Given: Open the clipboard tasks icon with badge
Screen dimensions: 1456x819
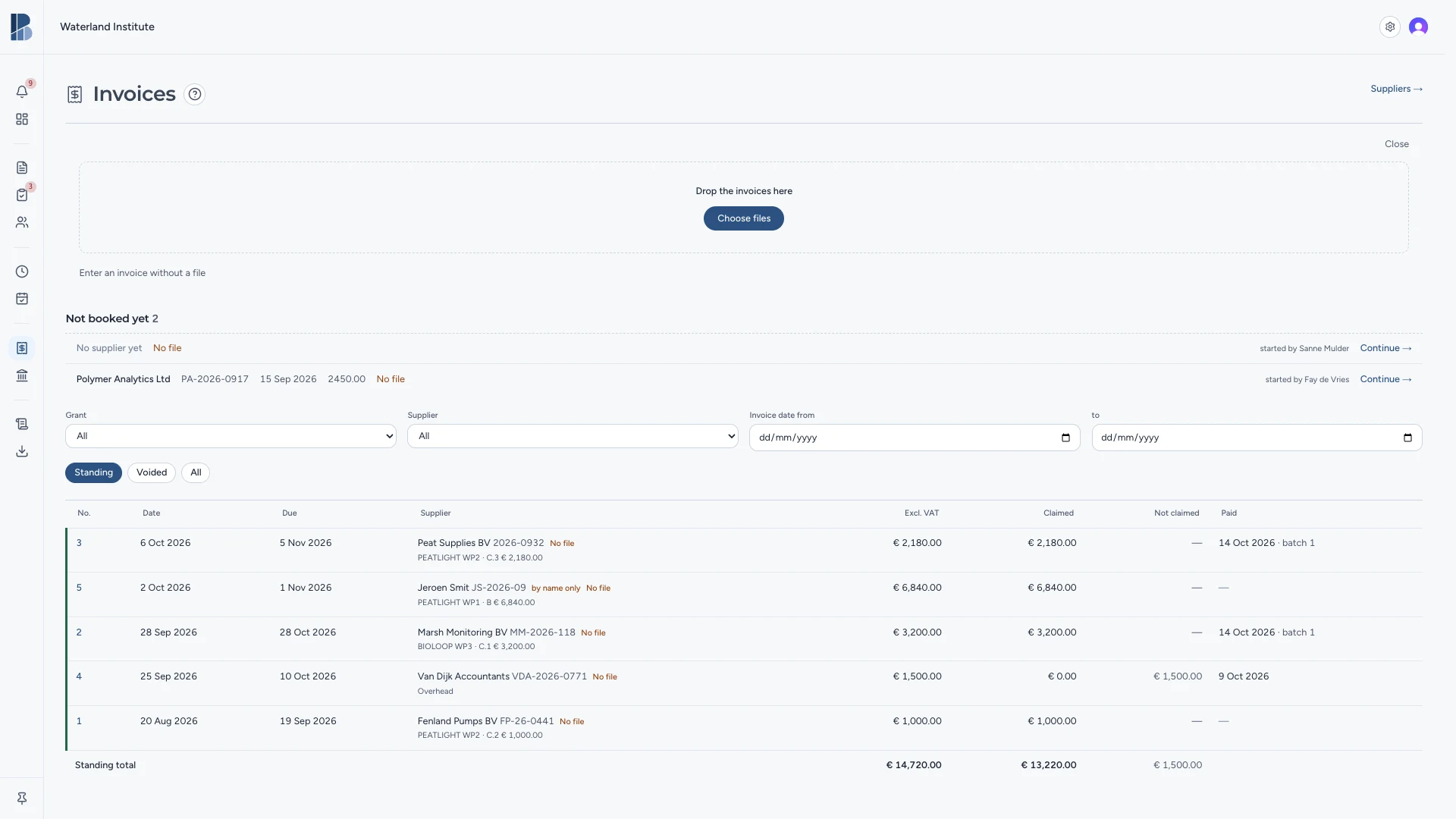Looking at the screenshot, I should pyautogui.click(x=22, y=195).
